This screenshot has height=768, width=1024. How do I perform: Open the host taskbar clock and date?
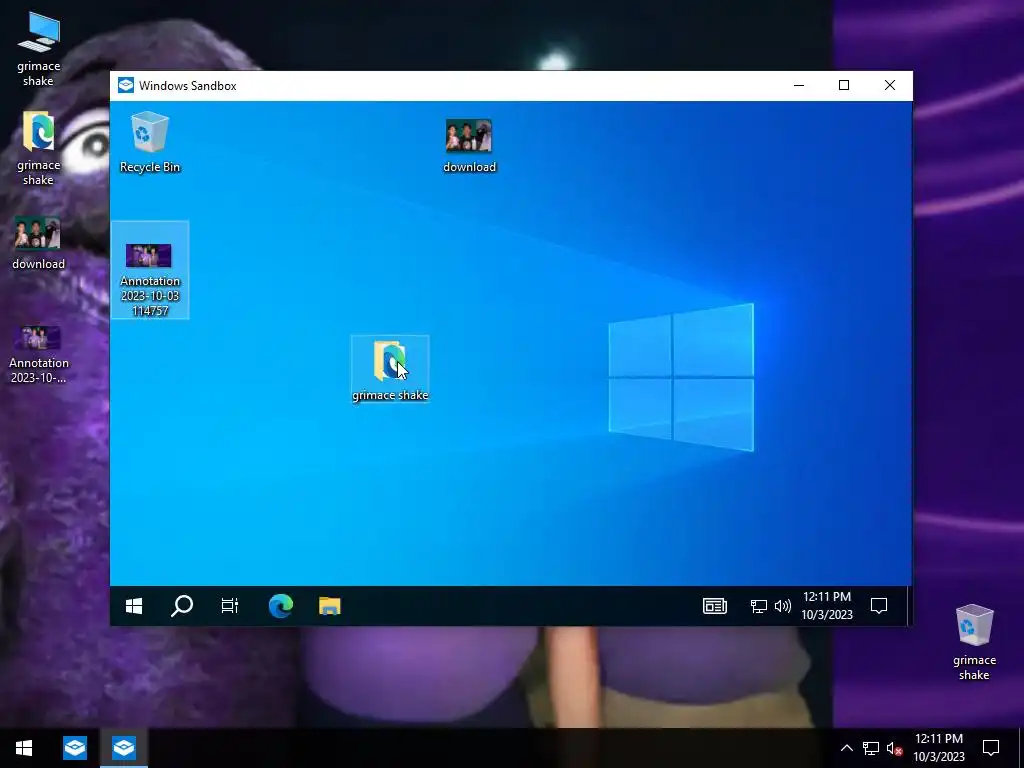(x=938, y=748)
